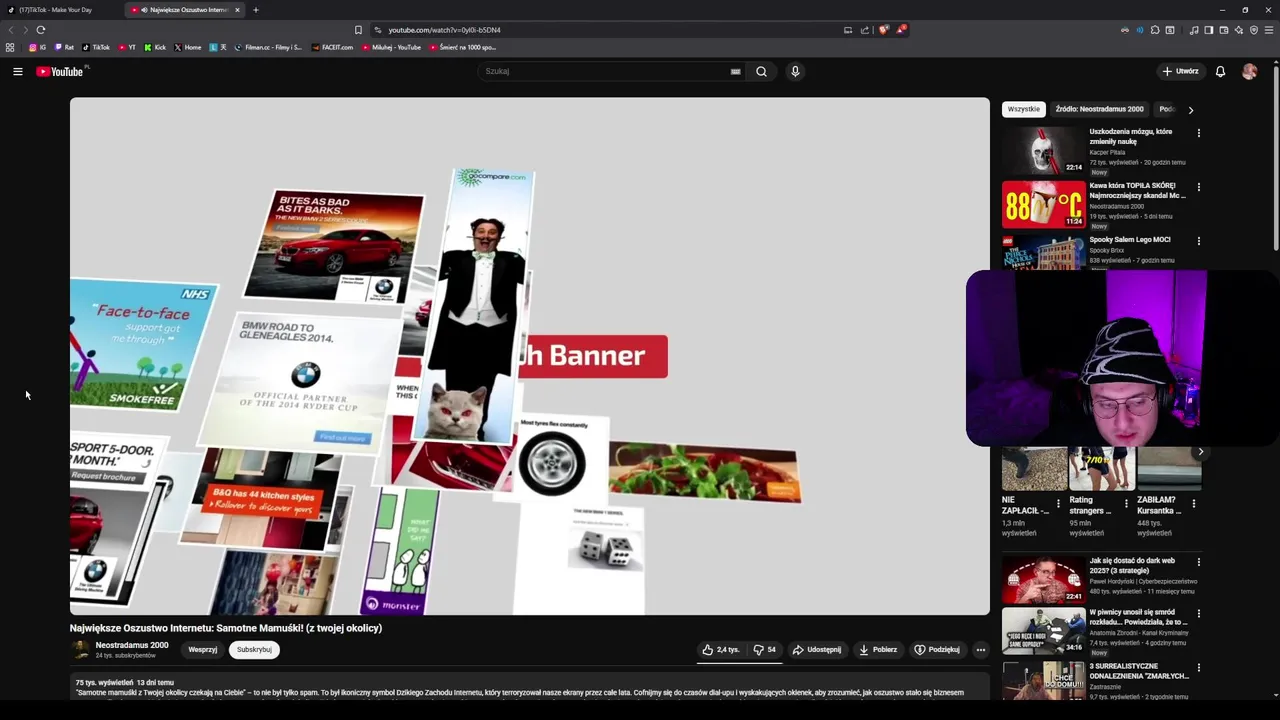Toggle the browser sidebar panel
This screenshot has width=1280, height=720.
[1208, 30]
